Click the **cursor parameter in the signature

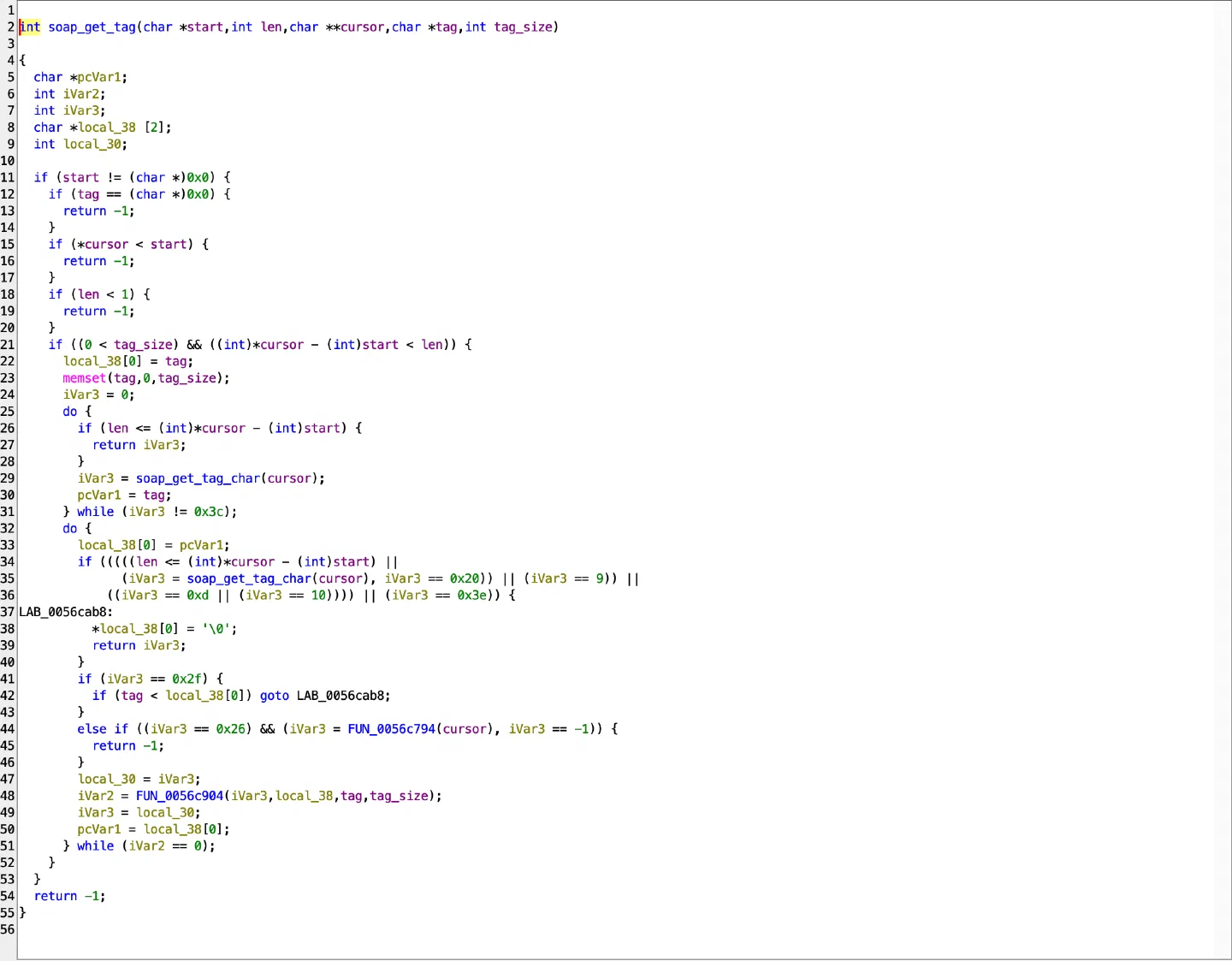click(x=355, y=27)
